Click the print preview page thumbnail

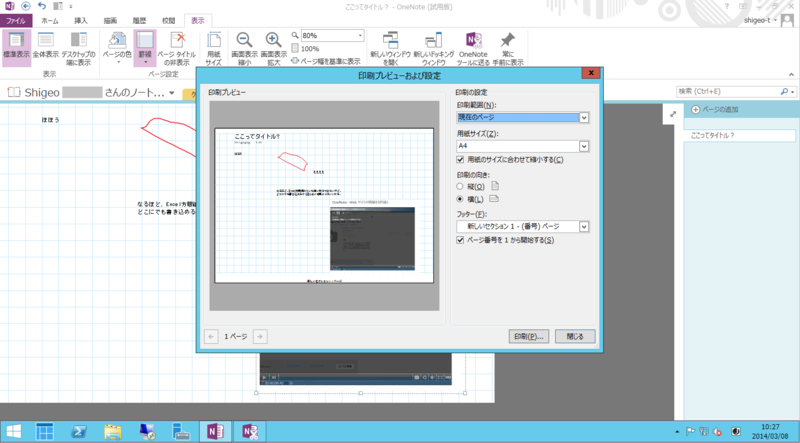click(x=324, y=206)
